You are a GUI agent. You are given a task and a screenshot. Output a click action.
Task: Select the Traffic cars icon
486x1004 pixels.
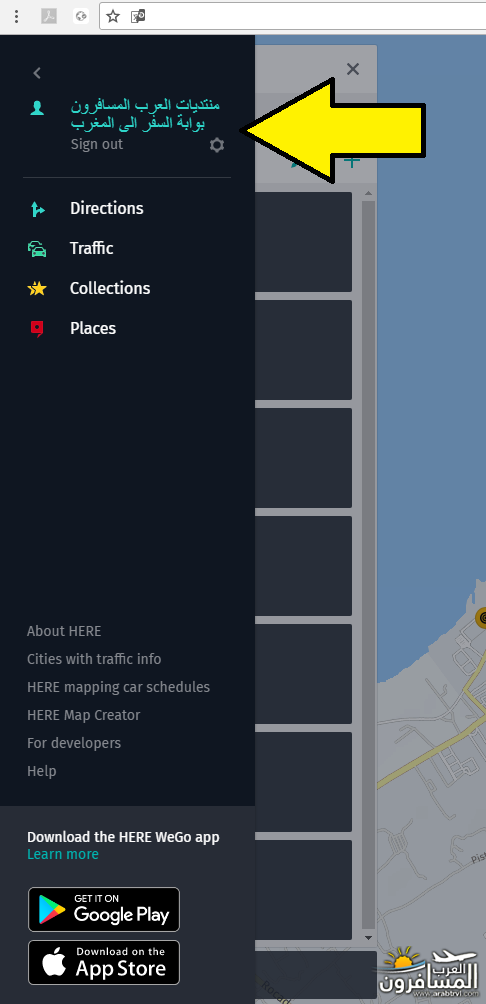(37, 248)
